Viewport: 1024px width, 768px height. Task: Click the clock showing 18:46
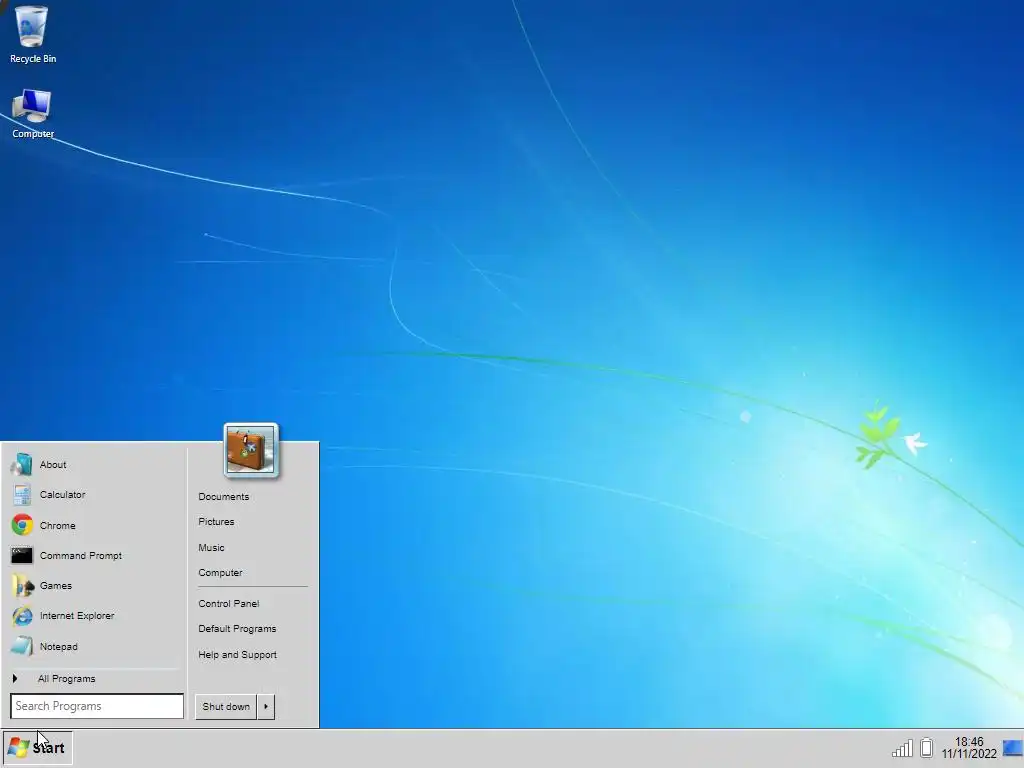[x=968, y=742]
